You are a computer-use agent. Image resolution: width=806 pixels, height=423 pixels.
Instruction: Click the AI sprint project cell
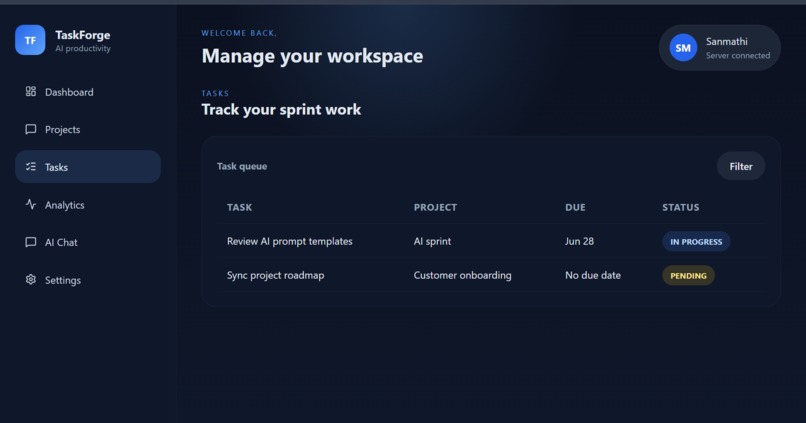(x=432, y=241)
